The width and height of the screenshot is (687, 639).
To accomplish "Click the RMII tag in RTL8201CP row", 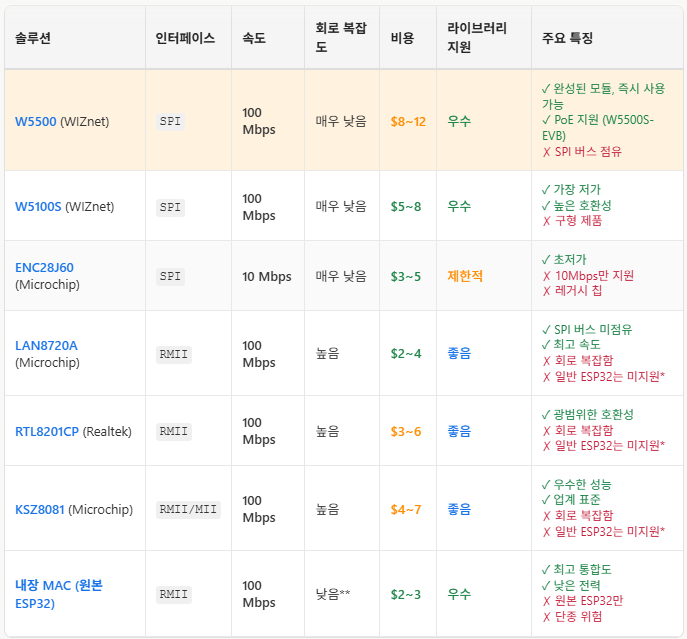I will [x=174, y=431].
